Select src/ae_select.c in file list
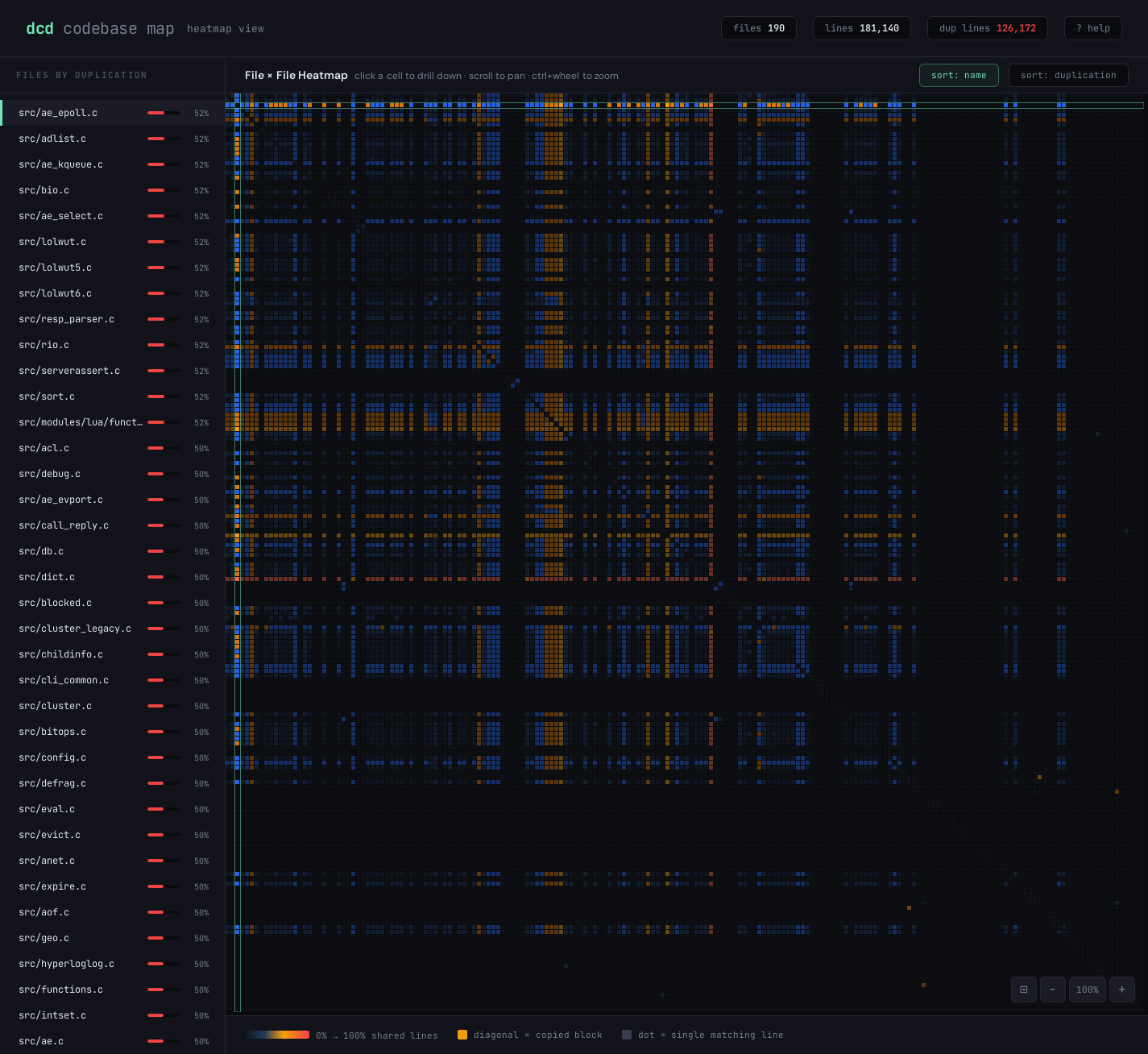 (x=113, y=216)
